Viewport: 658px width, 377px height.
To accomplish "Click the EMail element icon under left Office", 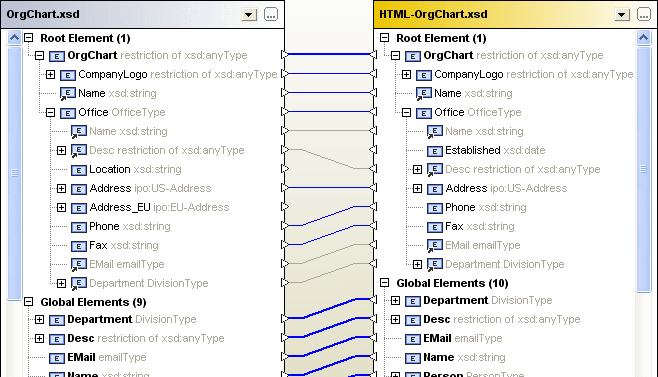I will (78, 264).
